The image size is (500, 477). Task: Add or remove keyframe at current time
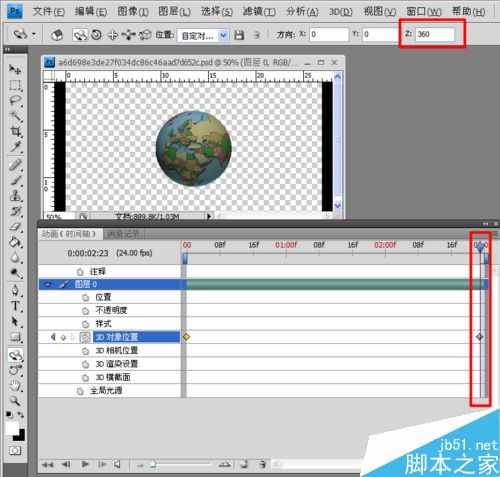coord(63,338)
